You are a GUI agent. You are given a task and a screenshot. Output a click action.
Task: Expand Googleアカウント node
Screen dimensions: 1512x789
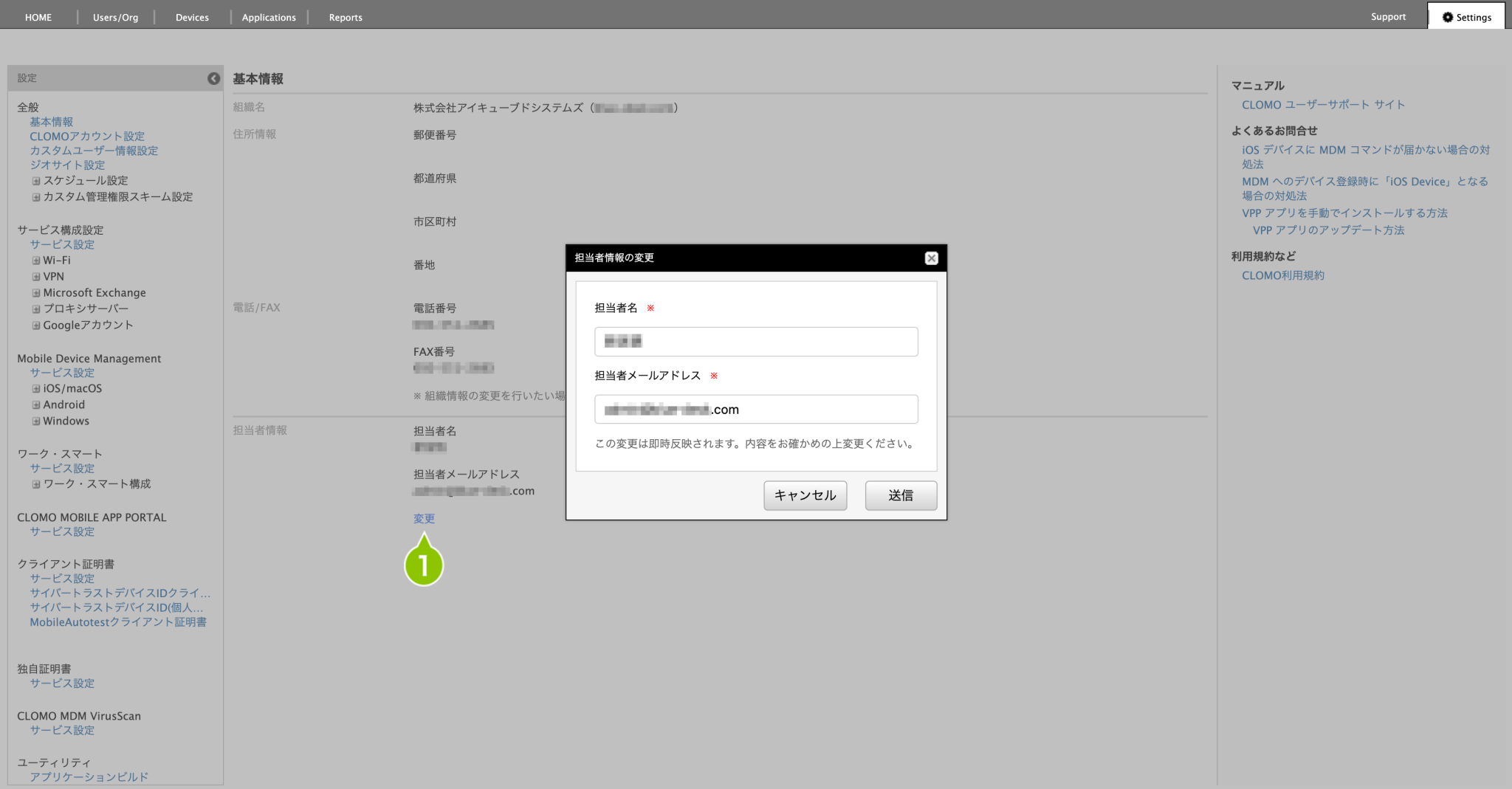(35, 325)
